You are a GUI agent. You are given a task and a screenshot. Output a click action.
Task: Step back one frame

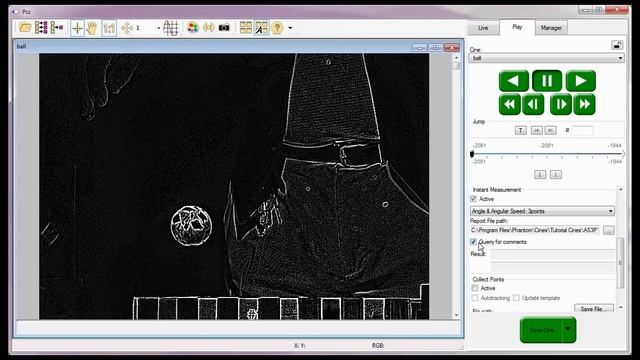pos(533,104)
